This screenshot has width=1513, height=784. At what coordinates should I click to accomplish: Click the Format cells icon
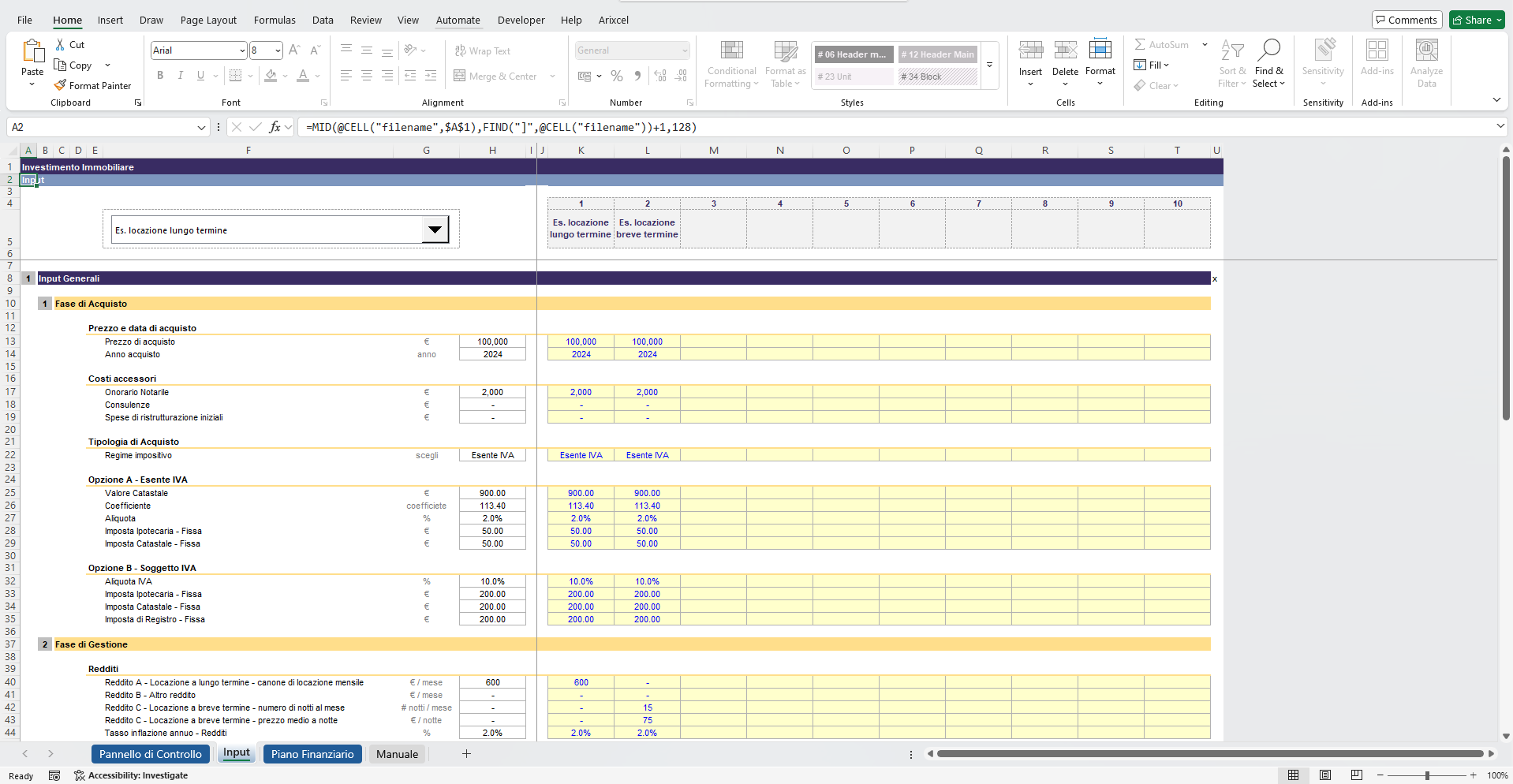tap(1100, 50)
